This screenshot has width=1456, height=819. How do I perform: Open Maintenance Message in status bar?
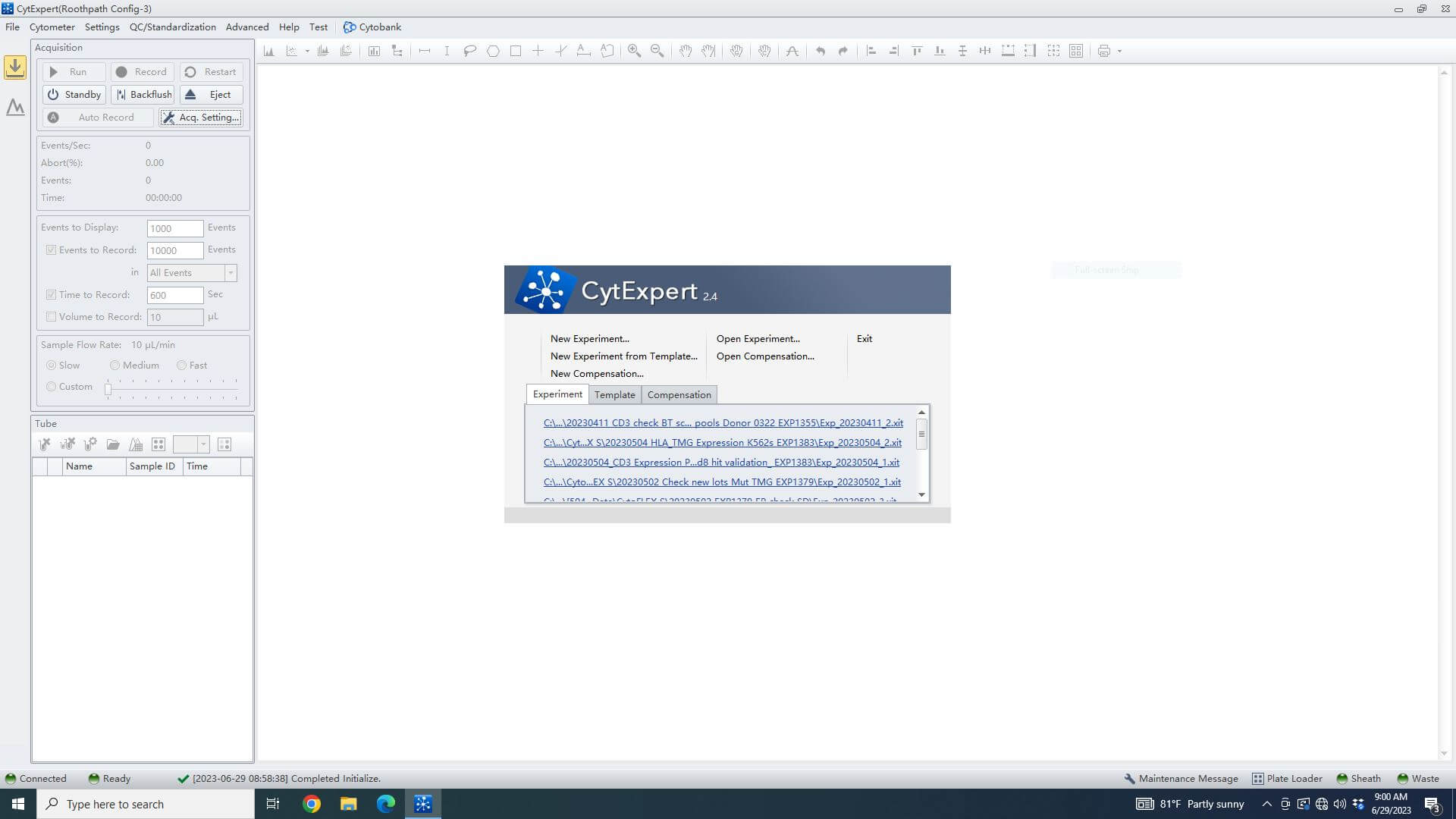[x=1181, y=779]
